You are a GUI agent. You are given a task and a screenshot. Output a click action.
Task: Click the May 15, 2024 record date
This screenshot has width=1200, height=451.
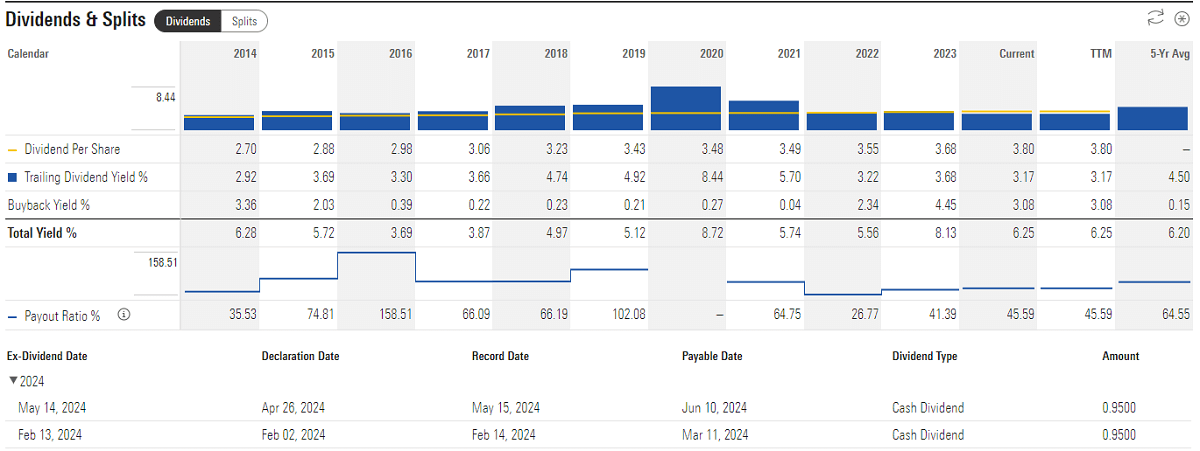click(x=505, y=408)
